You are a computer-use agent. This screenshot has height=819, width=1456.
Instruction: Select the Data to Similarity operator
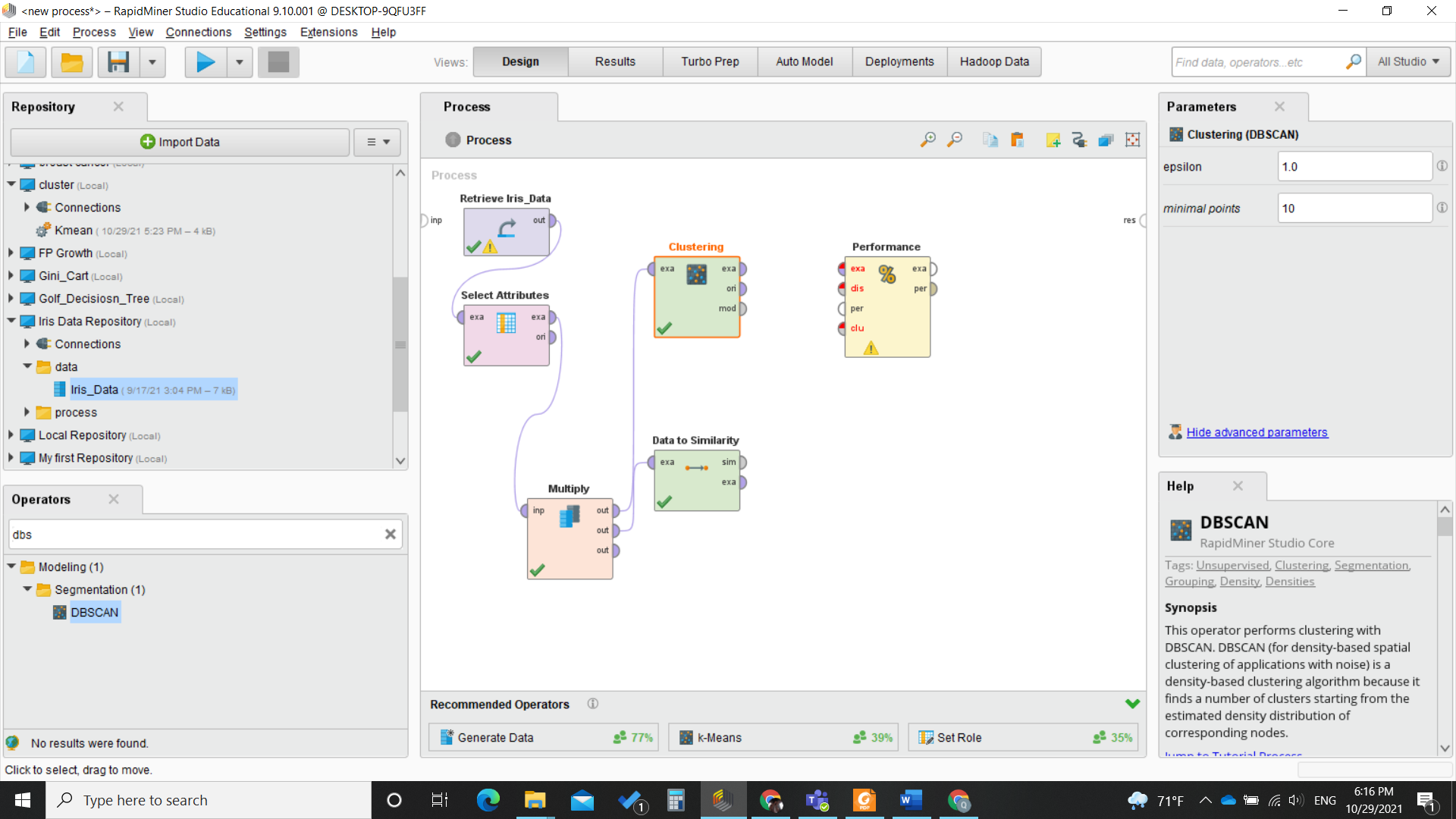point(697,481)
